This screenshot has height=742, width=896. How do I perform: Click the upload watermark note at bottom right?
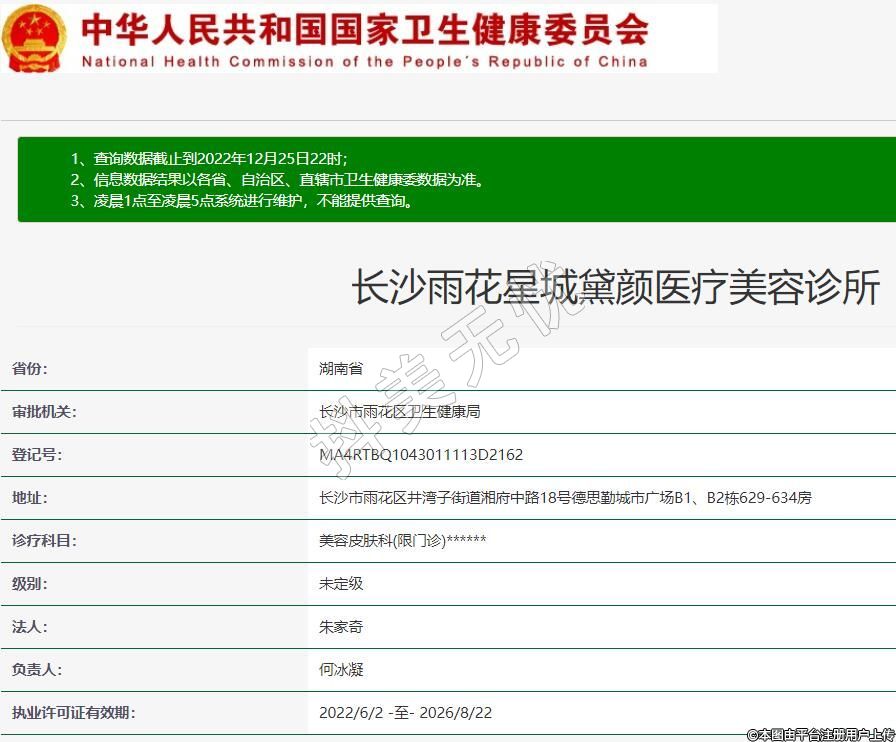click(820, 734)
